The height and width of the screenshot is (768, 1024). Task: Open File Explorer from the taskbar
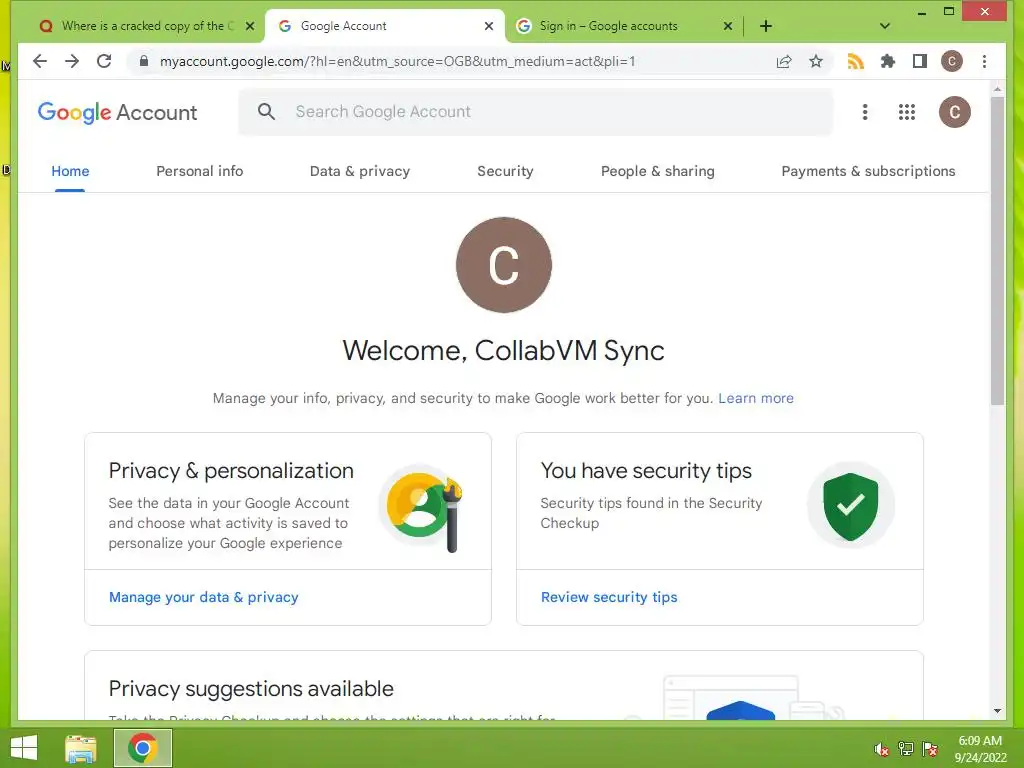click(81, 748)
